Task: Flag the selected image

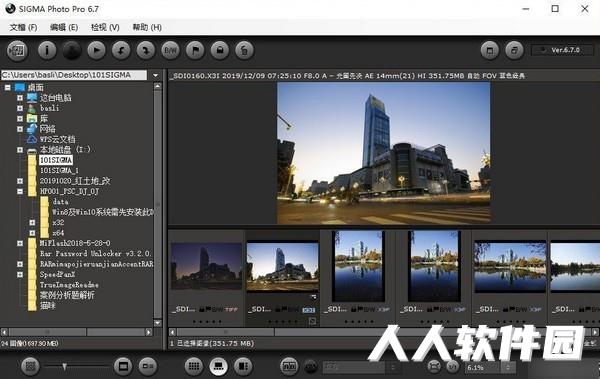Action: point(195,50)
